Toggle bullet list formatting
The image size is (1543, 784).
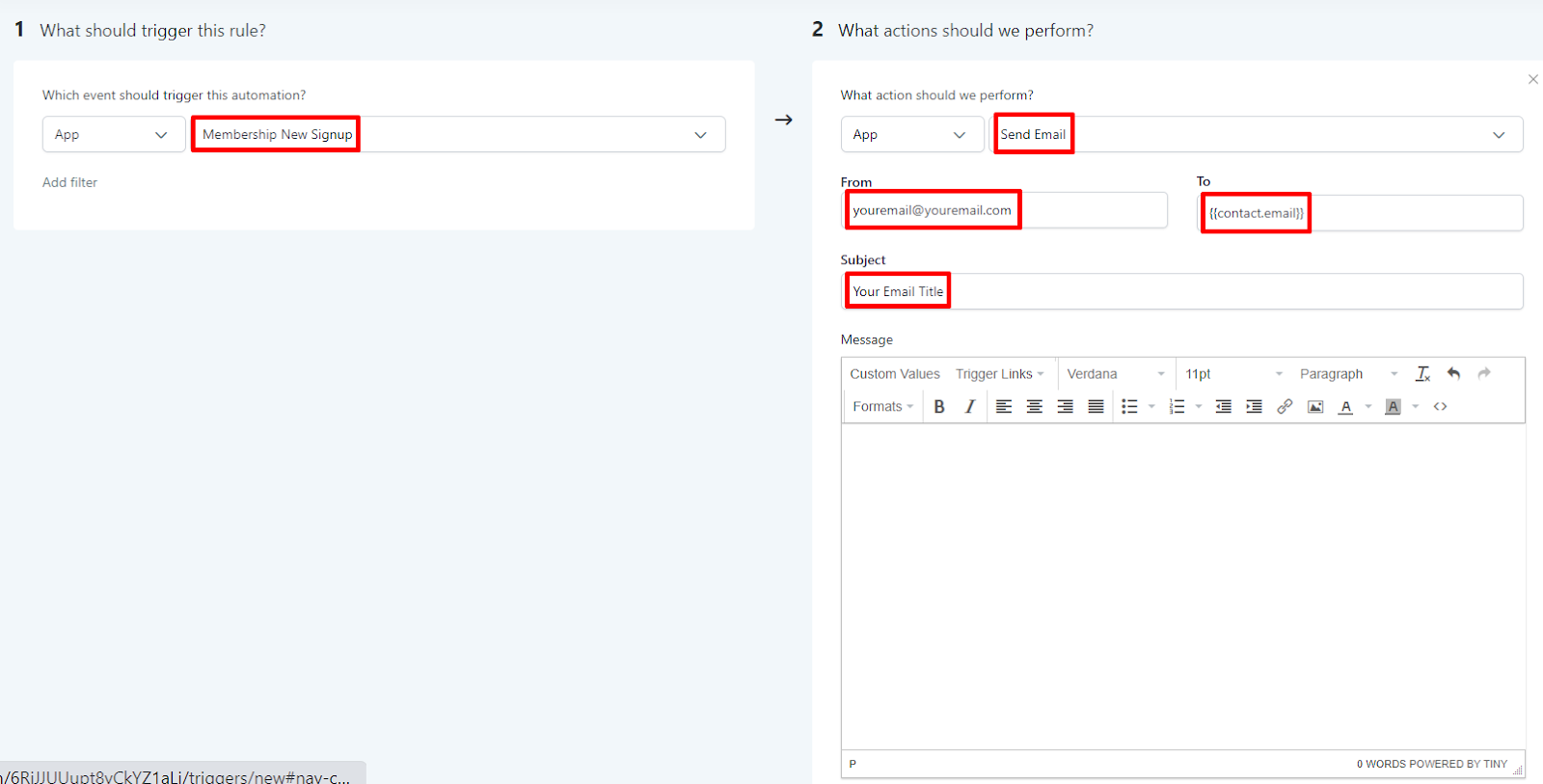coord(1129,407)
